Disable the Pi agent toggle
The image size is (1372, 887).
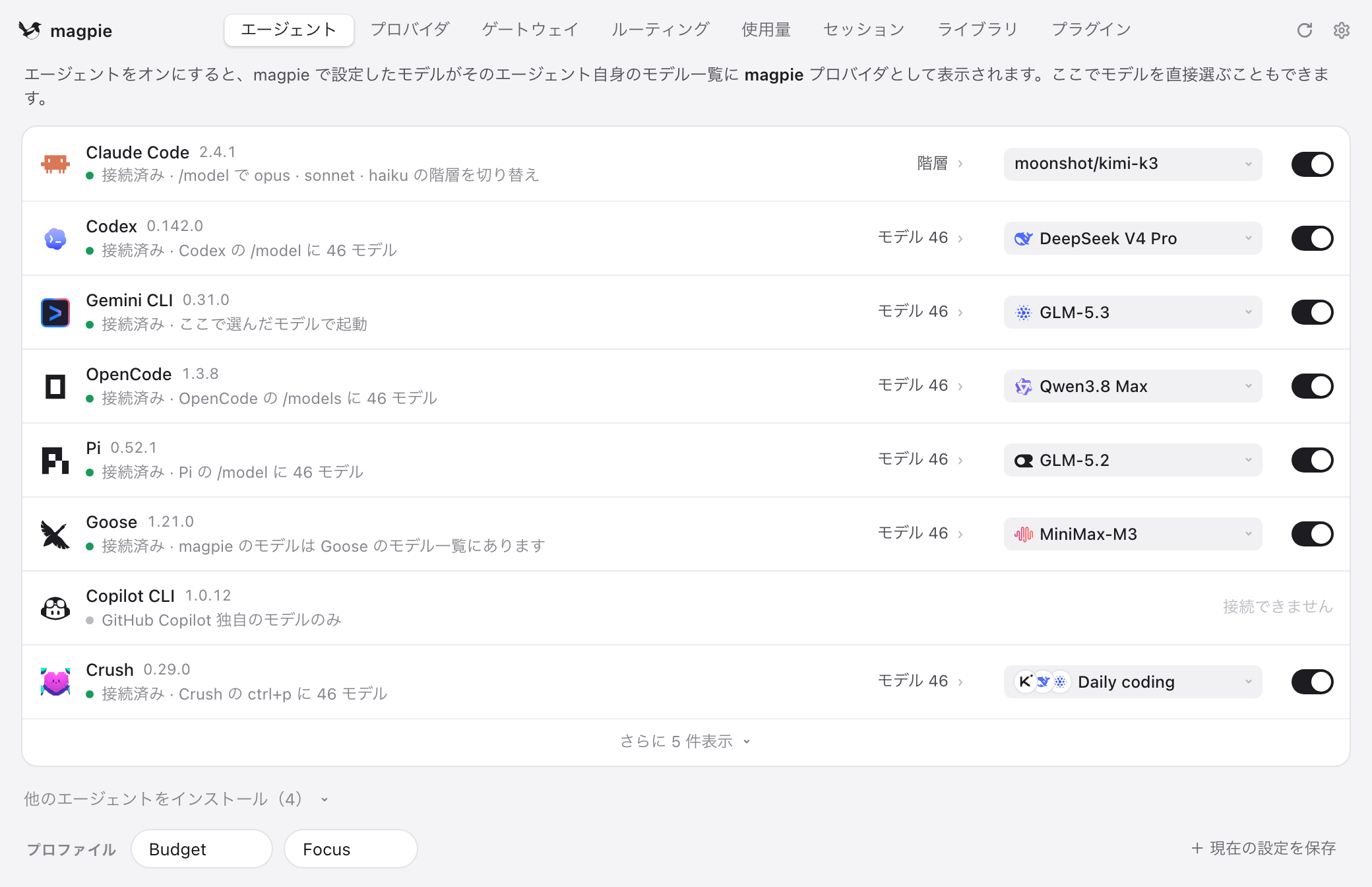1312,460
